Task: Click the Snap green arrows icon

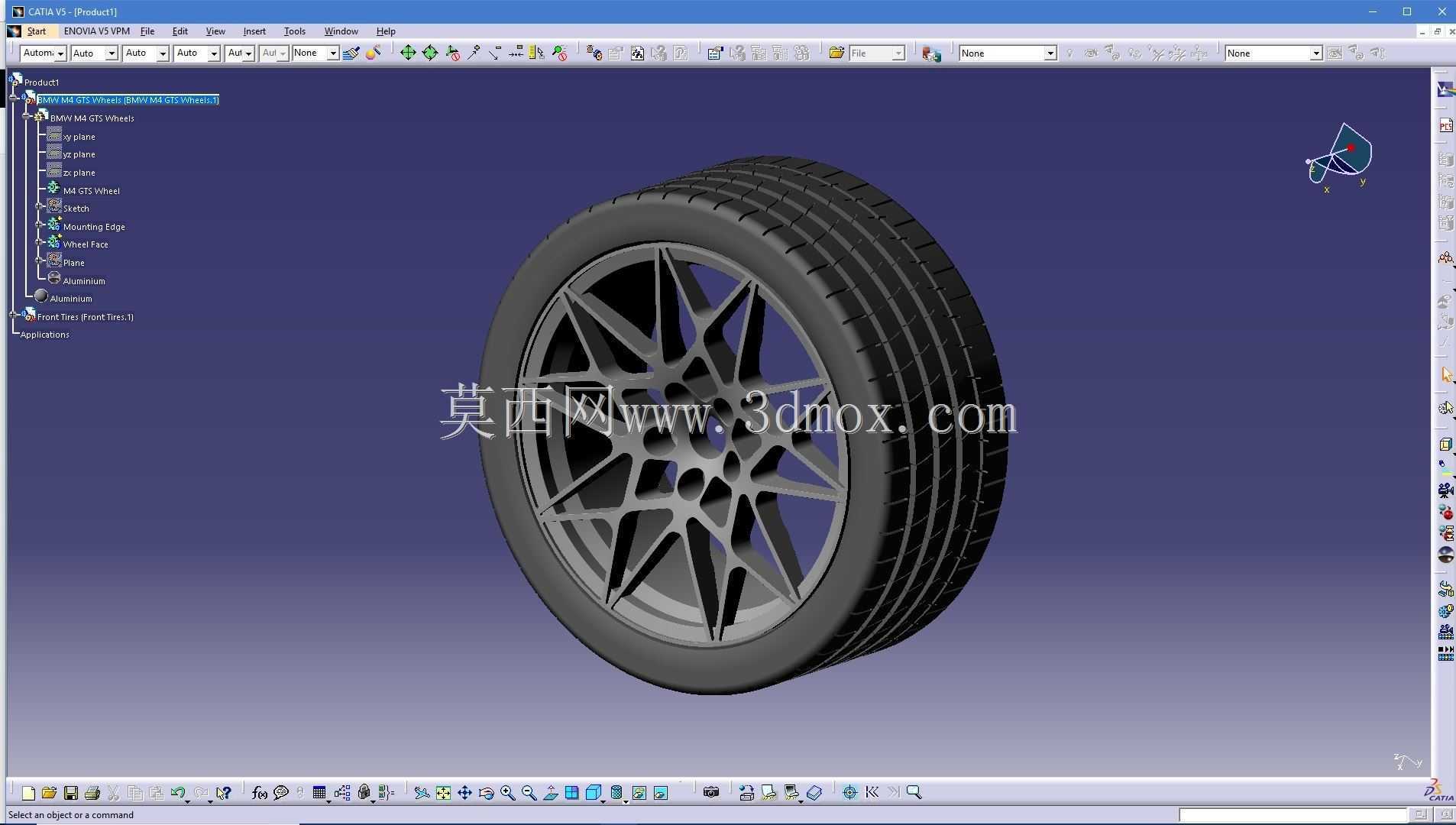Action: click(430, 53)
